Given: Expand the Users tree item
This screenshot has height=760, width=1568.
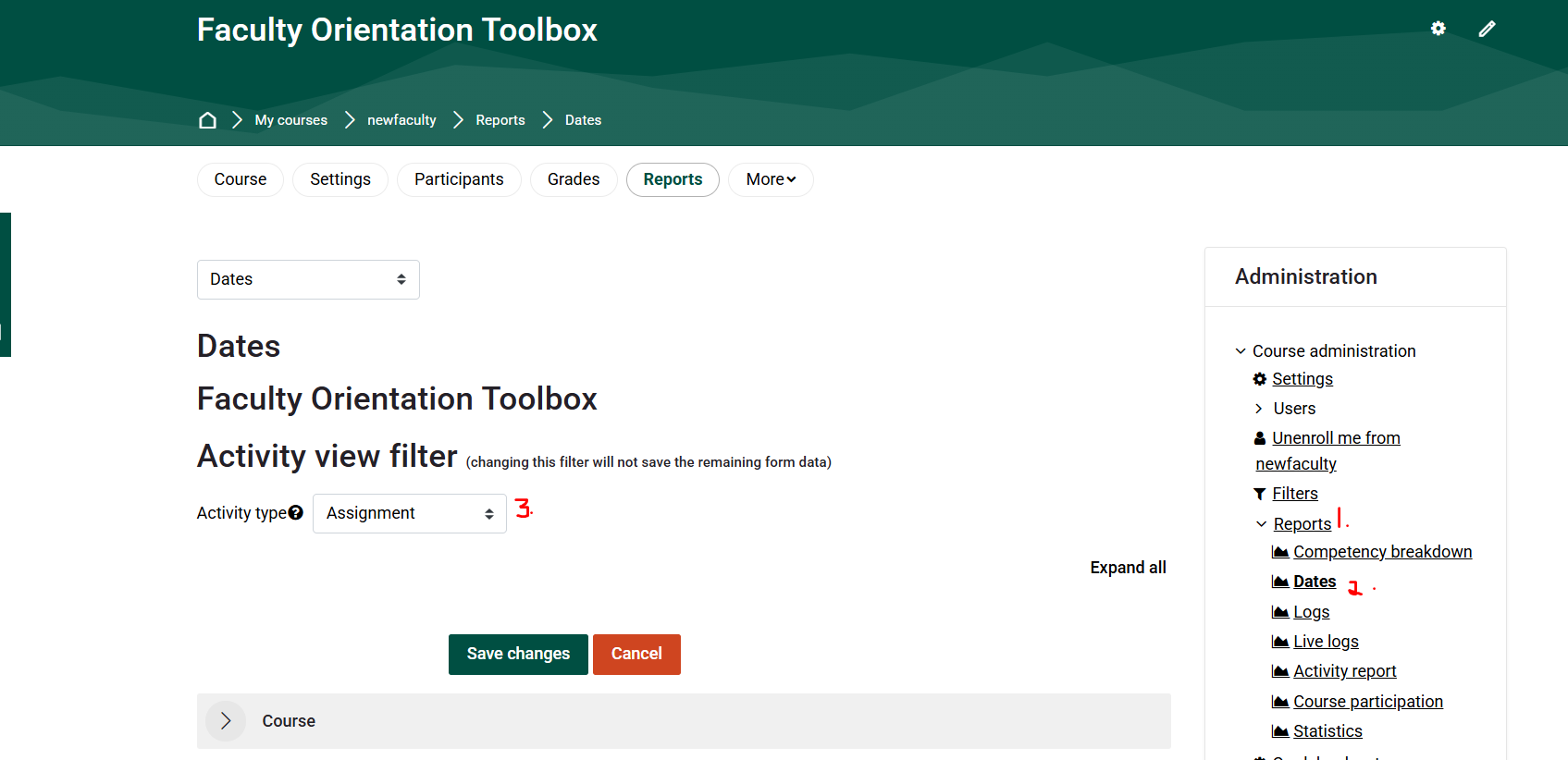Looking at the screenshot, I should pos(1259,409).
